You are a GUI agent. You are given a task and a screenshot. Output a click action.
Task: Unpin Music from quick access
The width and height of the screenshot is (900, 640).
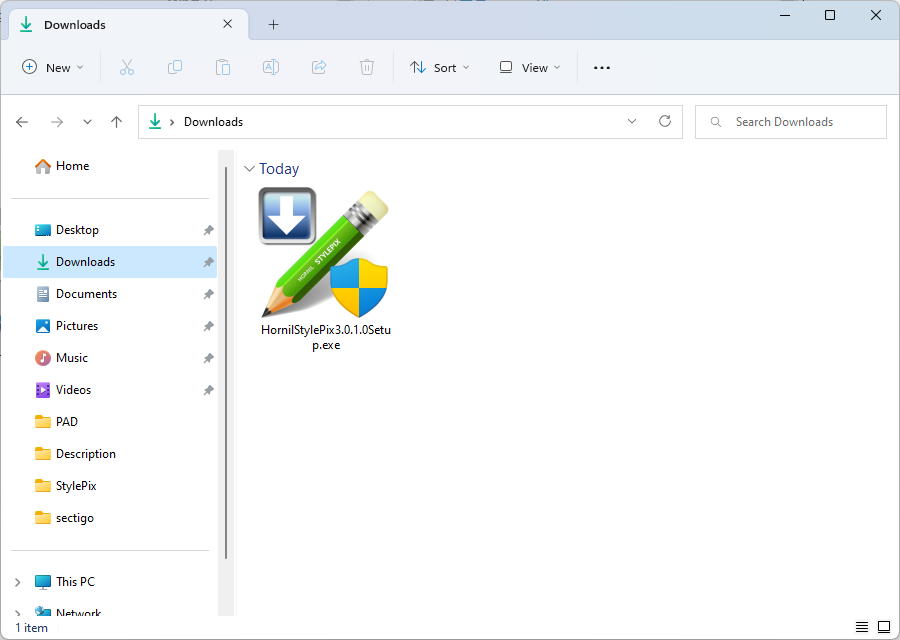tap(208, 358)
